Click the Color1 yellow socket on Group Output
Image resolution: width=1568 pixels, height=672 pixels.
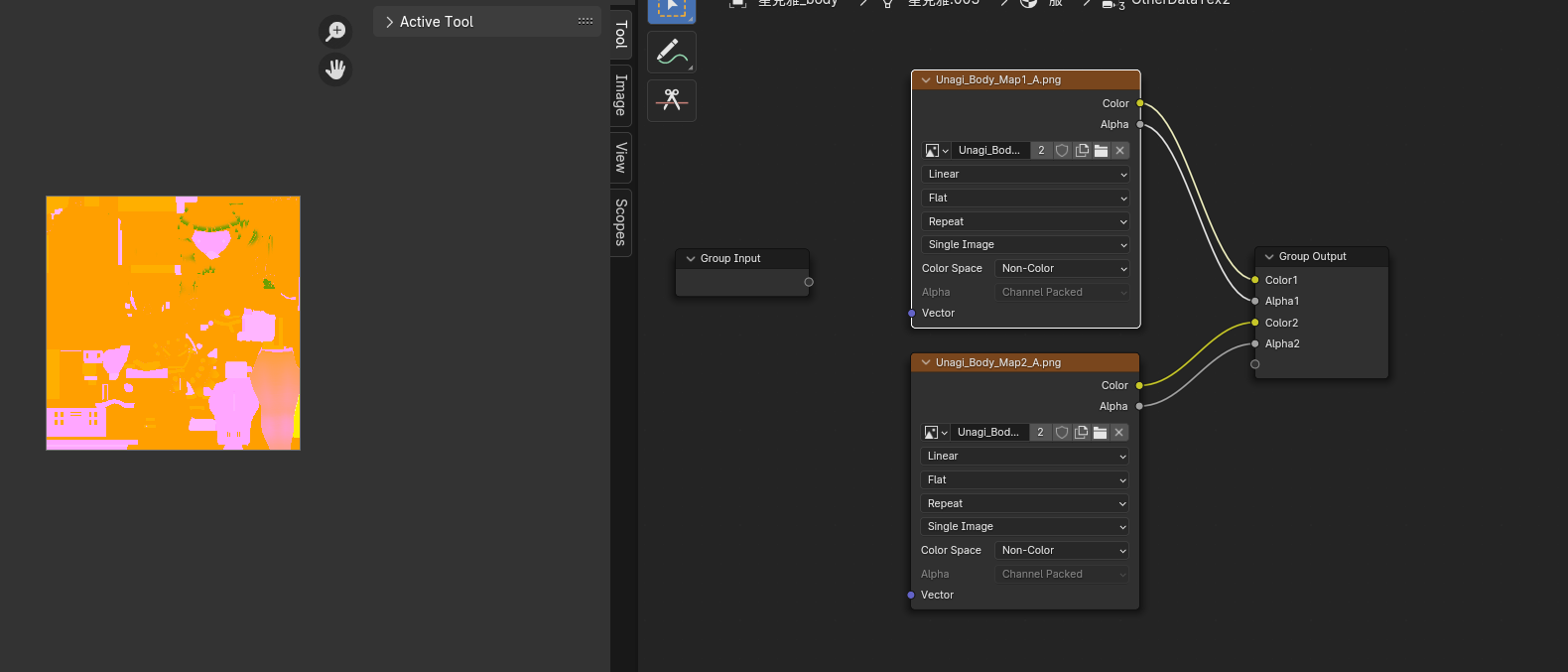(1255, 280)
